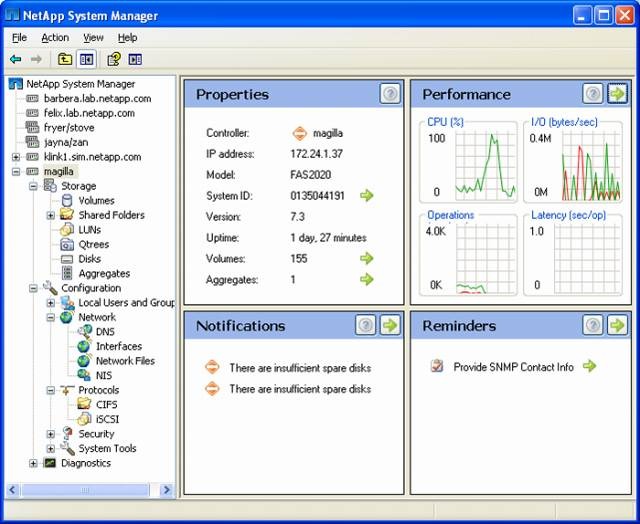Click the Reminders panel green arrow button
Screen dimensions: 640x524
[x=617, y=325]
